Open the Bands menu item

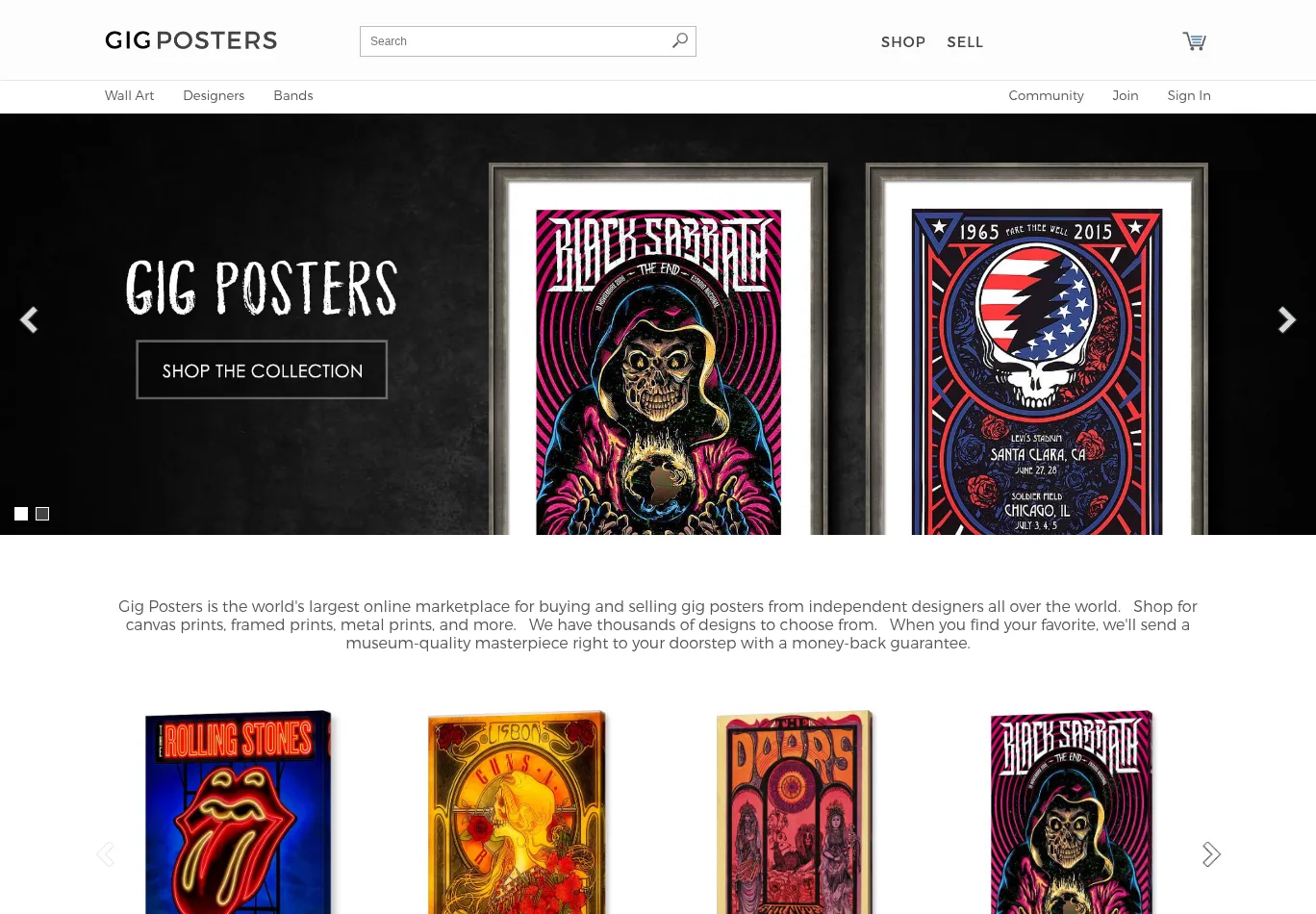click(x=293, y=95)
